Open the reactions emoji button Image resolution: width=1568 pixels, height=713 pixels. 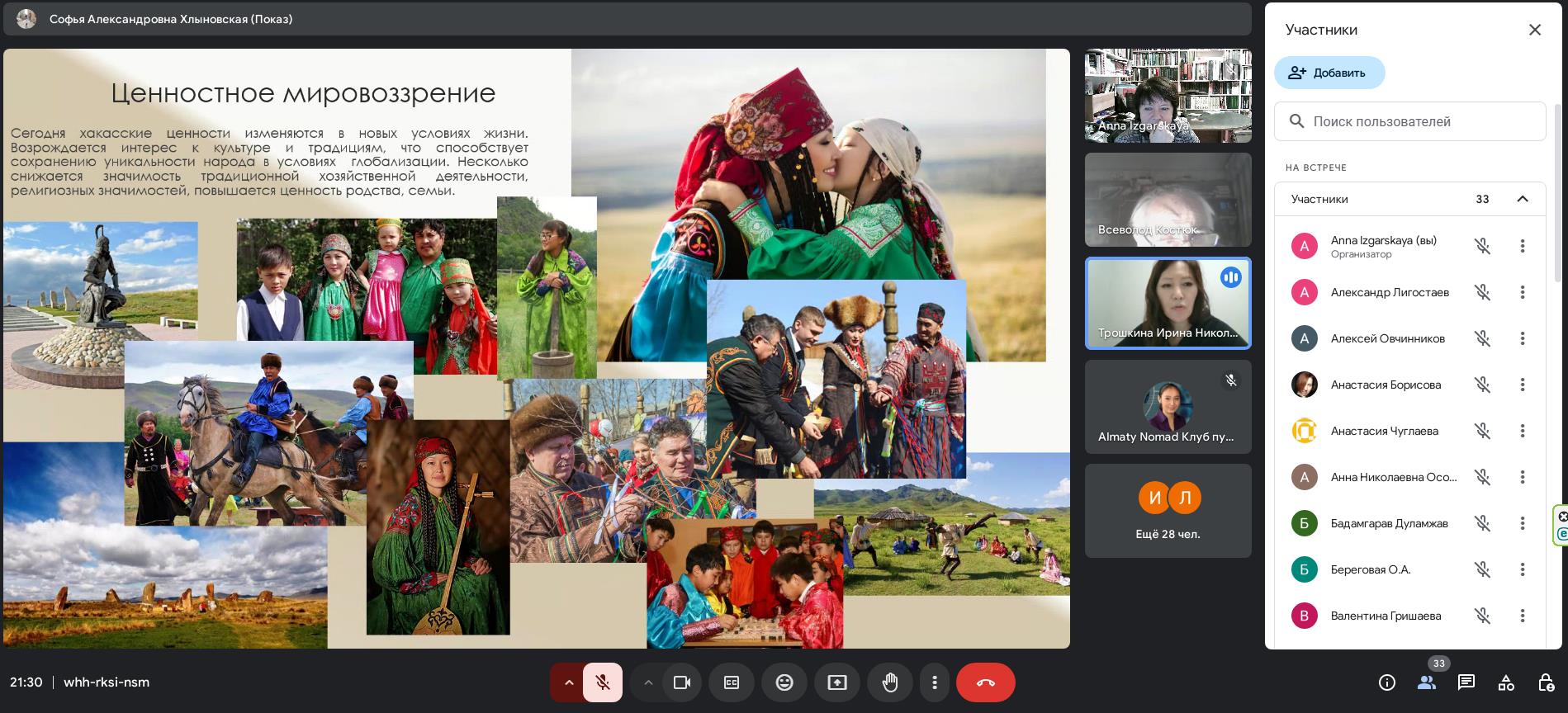[x=784, y=682]
